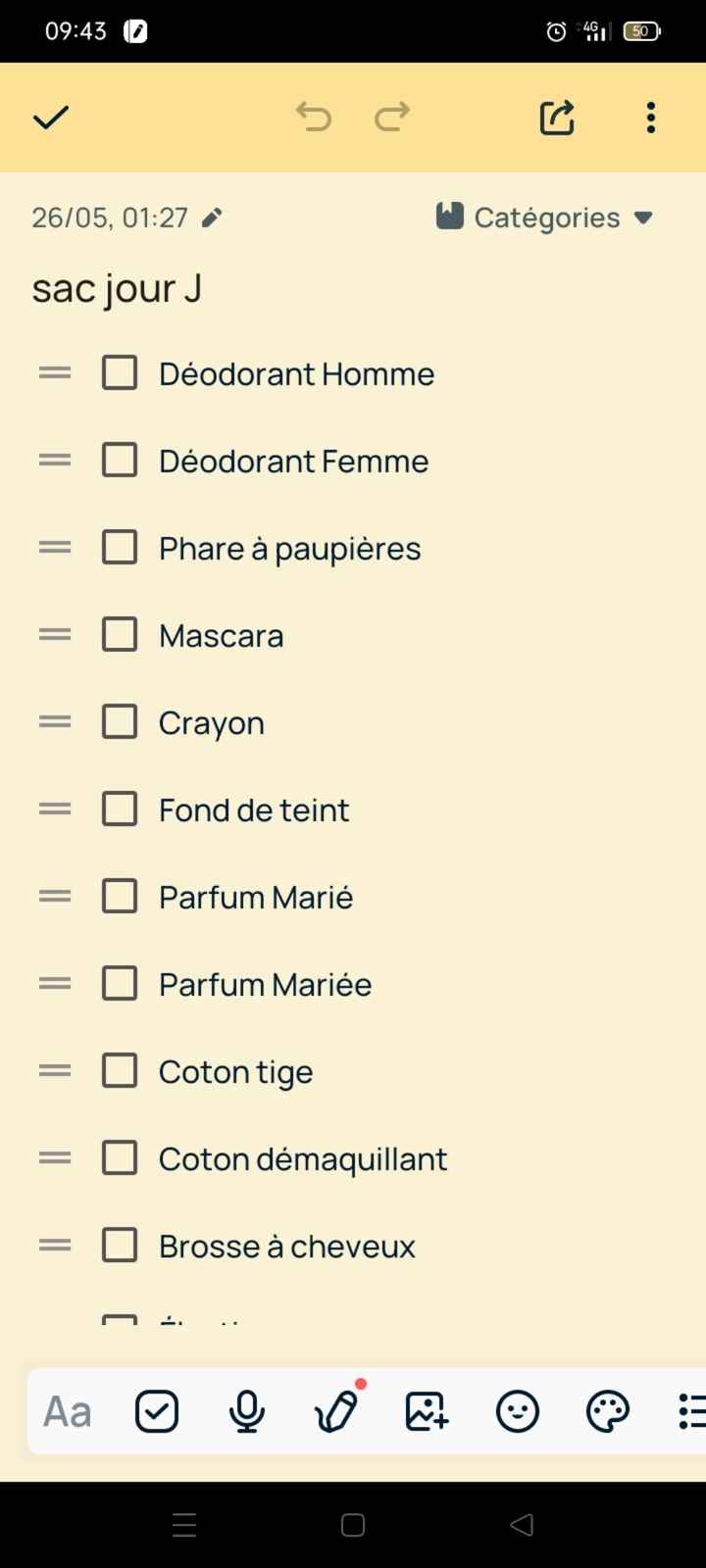Select the drawing pen tool

pyautogui.click(x=336, y=1412)
